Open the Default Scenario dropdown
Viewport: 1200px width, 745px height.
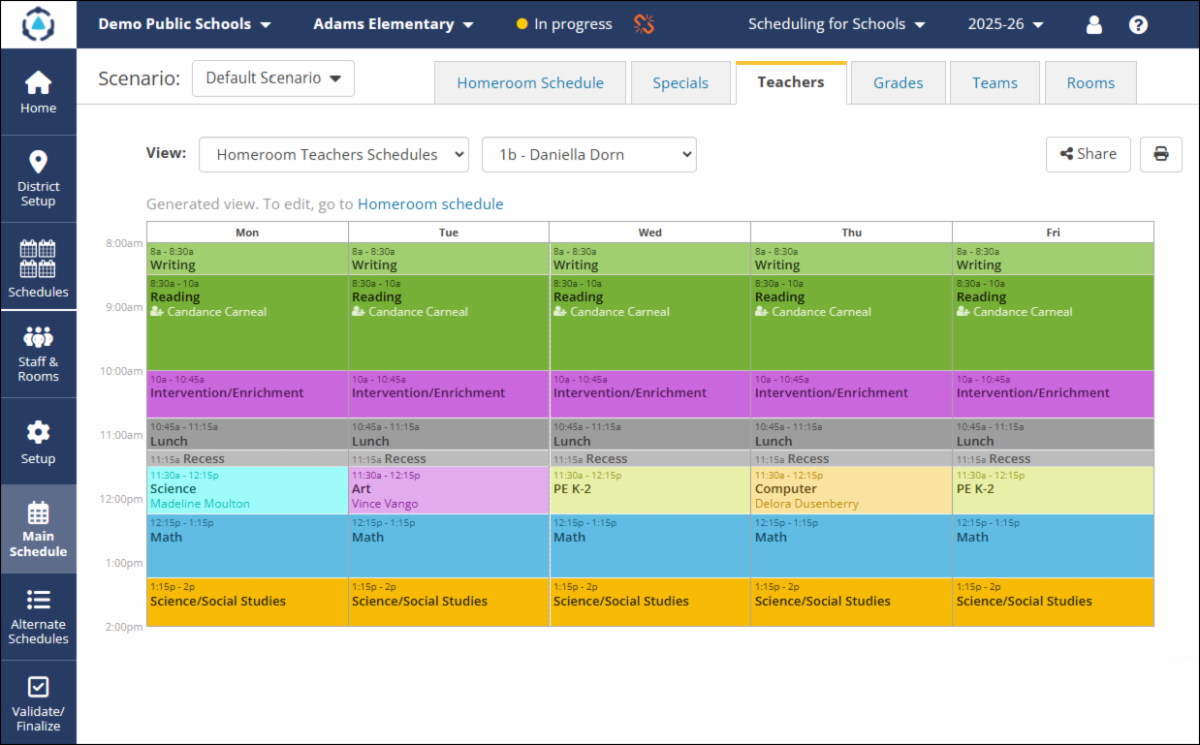273,78
